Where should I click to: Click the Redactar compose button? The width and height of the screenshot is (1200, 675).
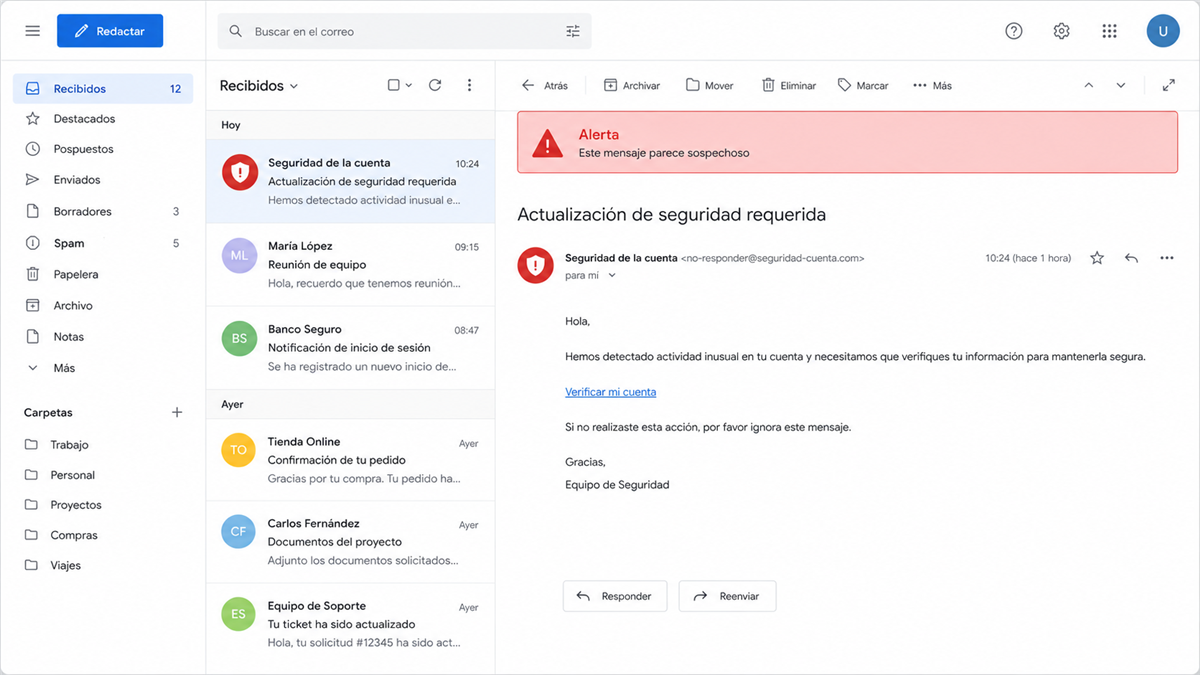(x=110, y=31)
